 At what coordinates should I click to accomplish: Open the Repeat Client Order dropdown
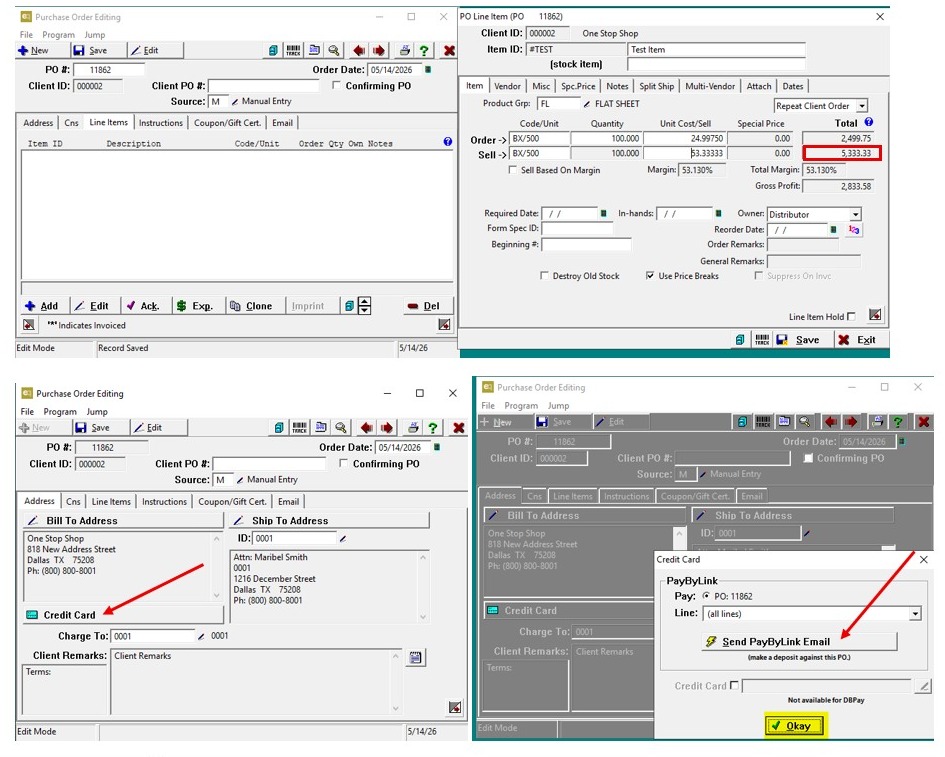(x=862, y=106)
